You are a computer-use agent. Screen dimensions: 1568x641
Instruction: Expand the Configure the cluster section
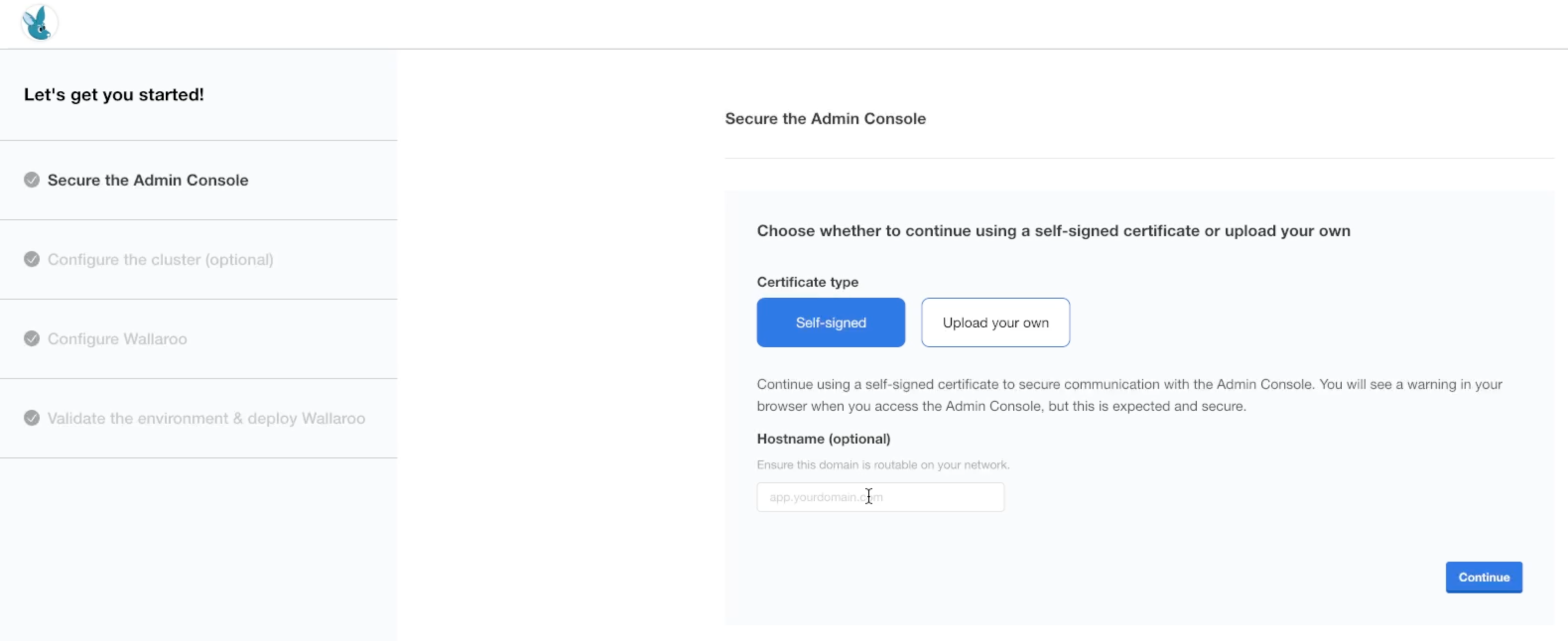[x=160, y=258]
